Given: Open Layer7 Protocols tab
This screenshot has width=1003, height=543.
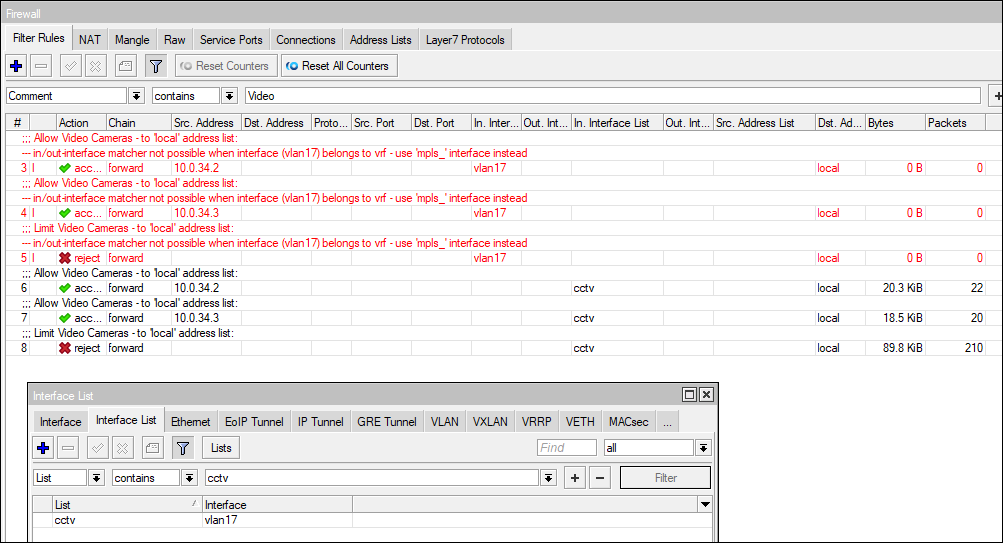Looking at the screenshot, I should [x=465, y=40].
